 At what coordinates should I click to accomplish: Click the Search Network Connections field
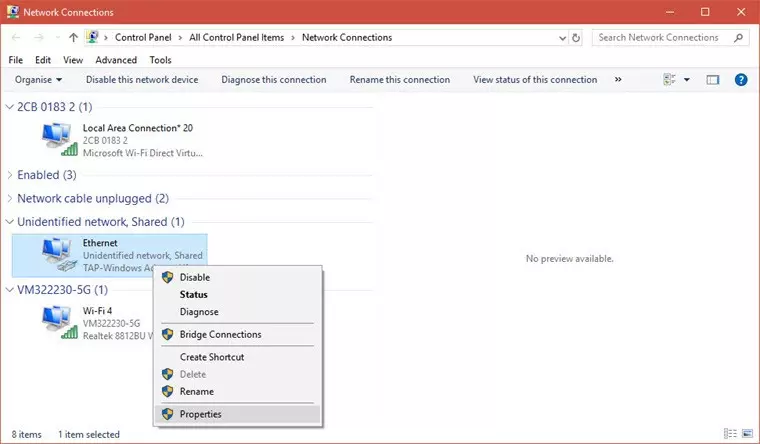coord(660,38)
